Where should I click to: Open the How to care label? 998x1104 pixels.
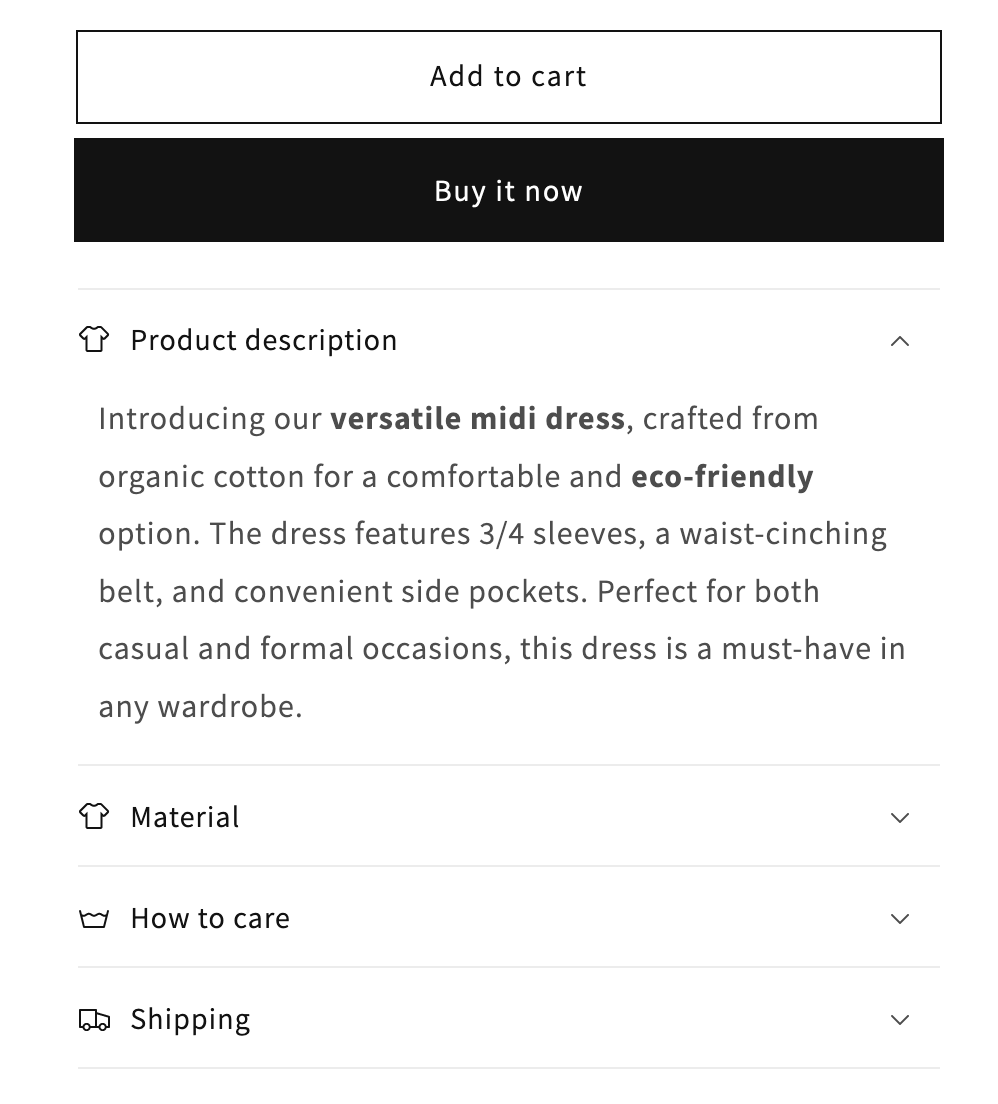210,918
